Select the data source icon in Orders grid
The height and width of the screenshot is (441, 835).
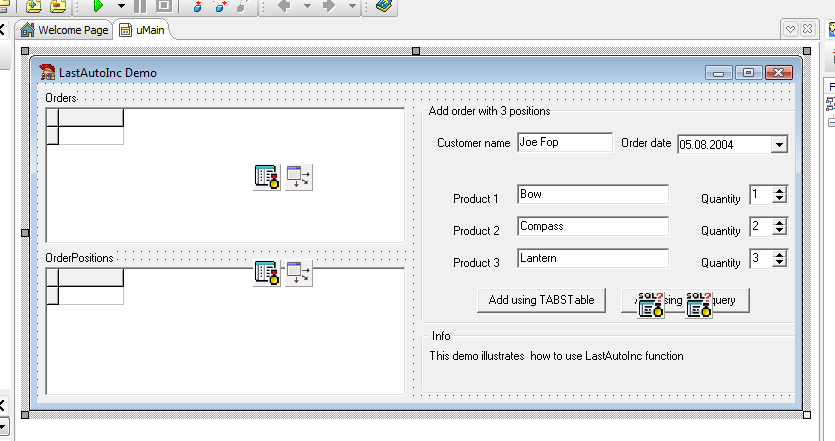click(x=299, y=177)
